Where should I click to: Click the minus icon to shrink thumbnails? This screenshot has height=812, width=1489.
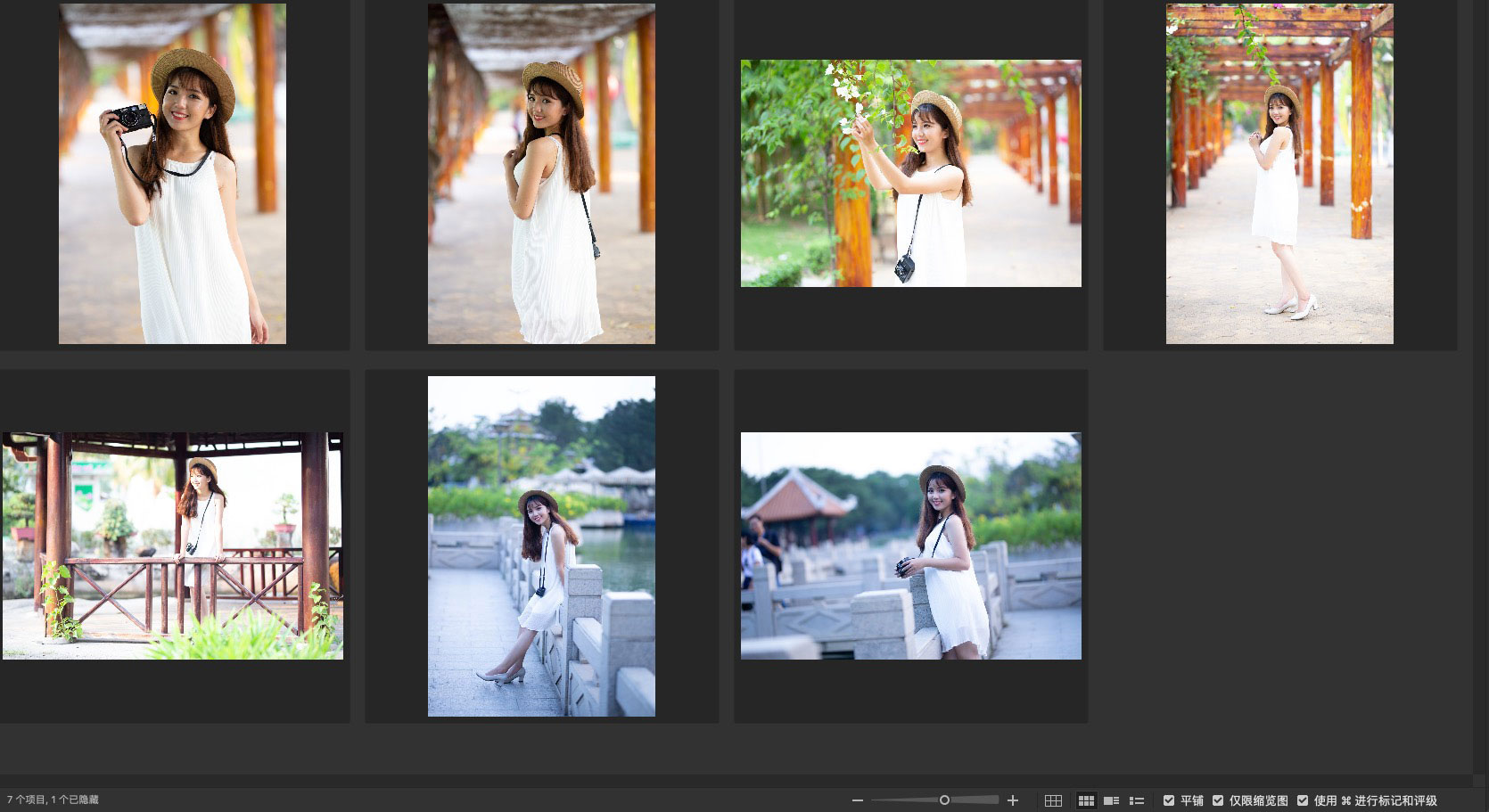click(x=857, y=800)
